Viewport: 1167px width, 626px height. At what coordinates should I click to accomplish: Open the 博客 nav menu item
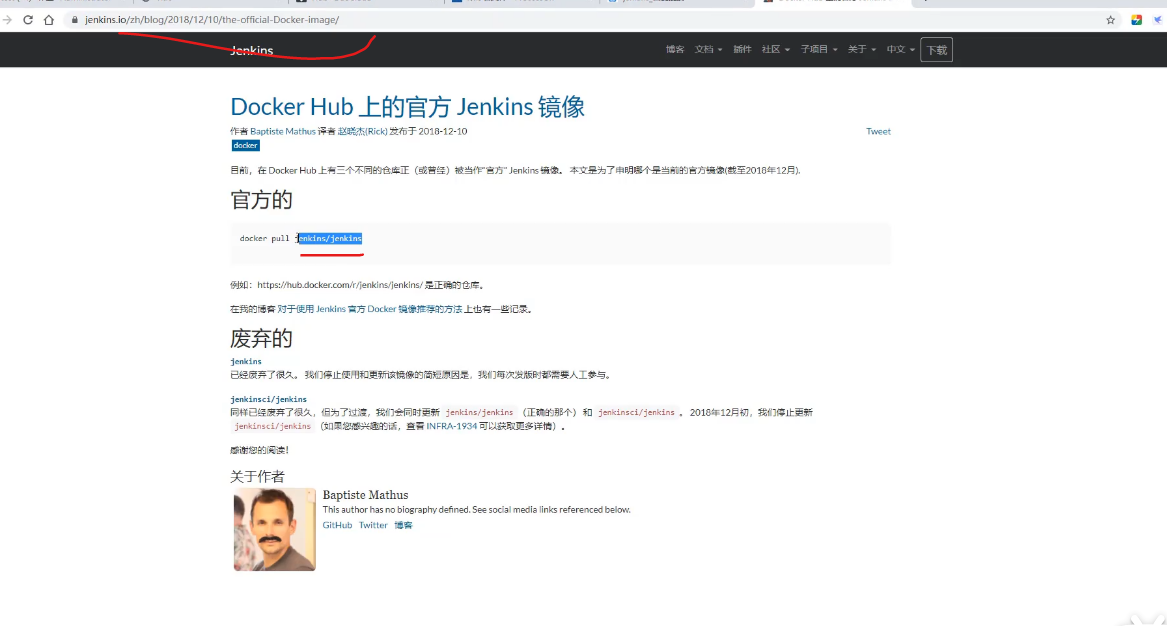tap(675, 49)
